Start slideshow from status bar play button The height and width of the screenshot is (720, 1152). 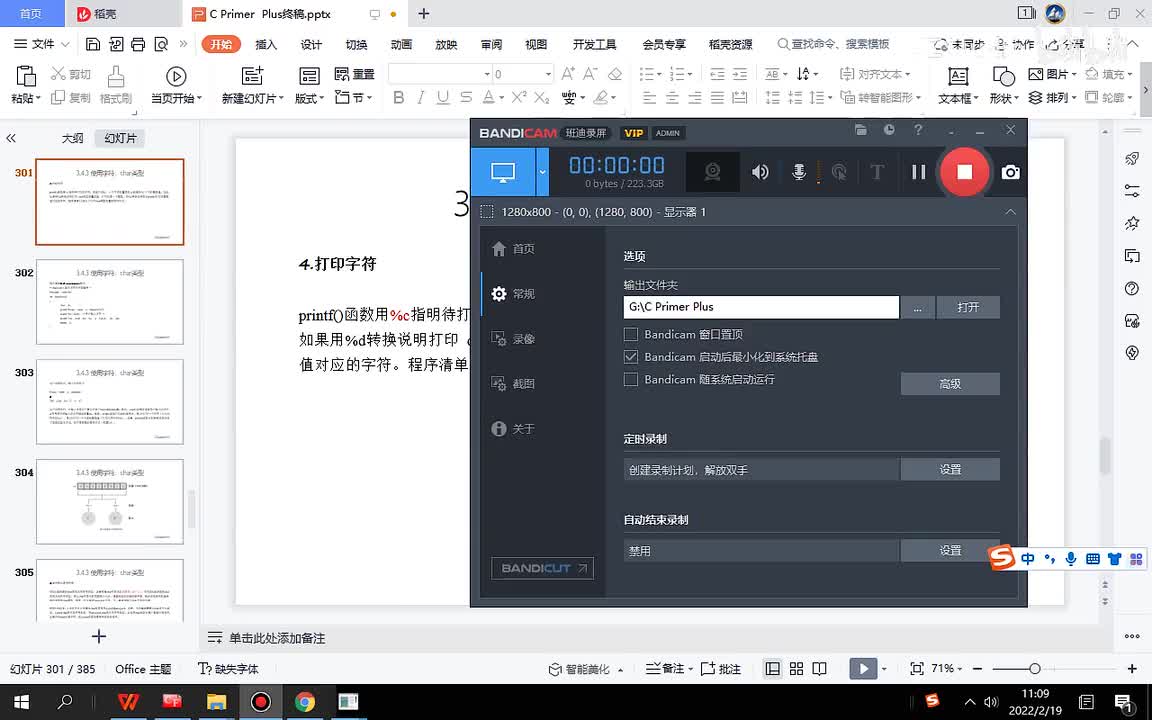click(863, 669)
